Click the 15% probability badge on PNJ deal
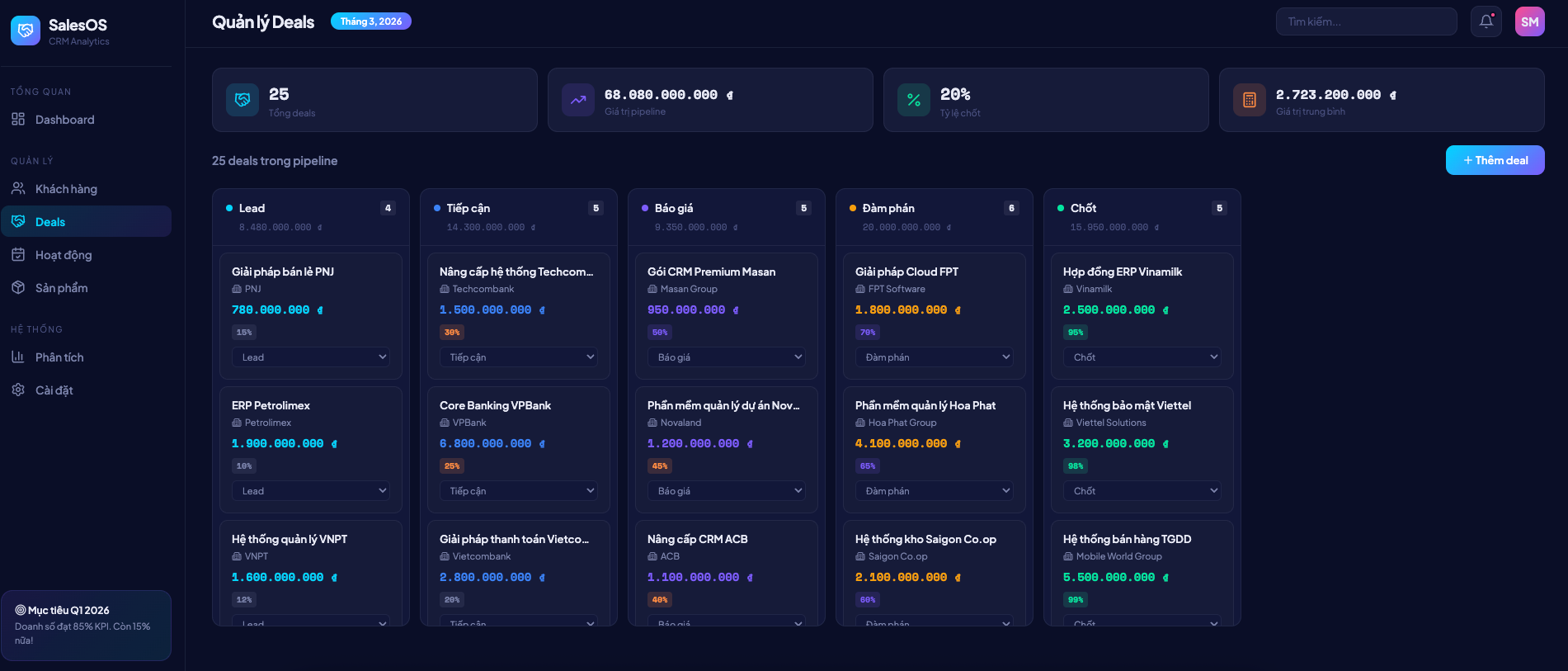 [x=244, y=333]
